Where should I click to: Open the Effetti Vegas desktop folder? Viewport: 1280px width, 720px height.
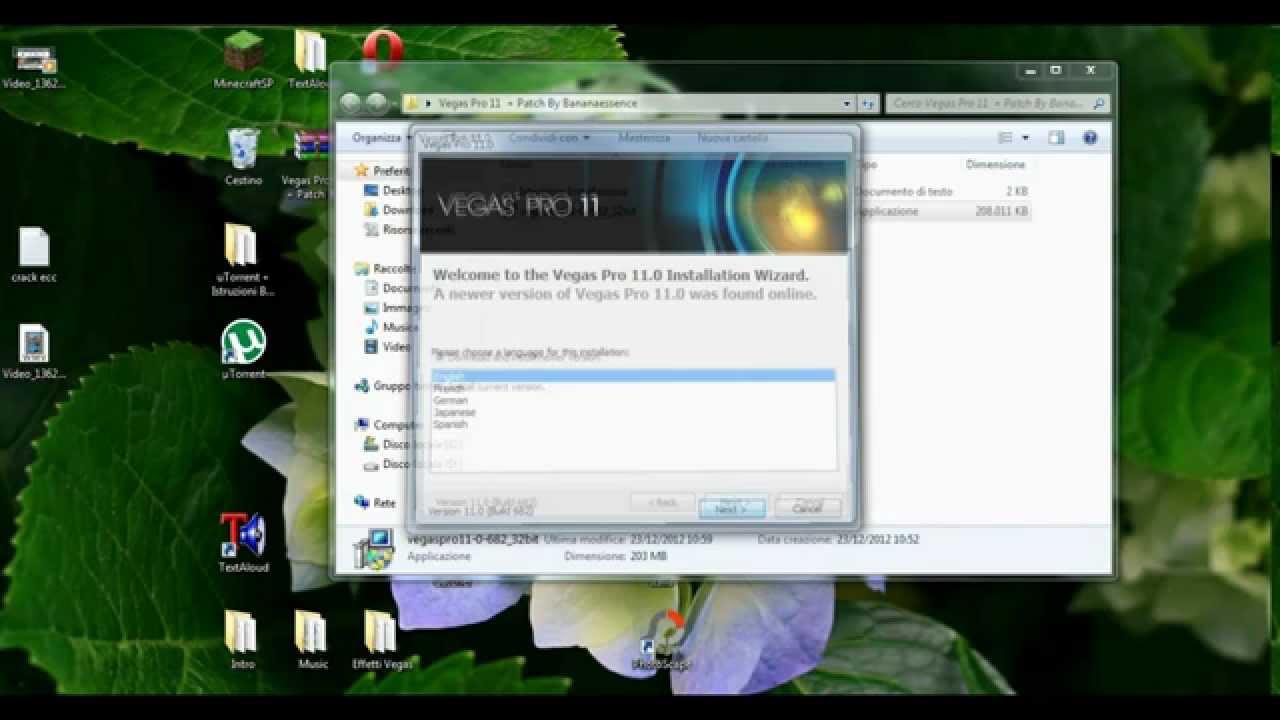[x=381, y=640]
